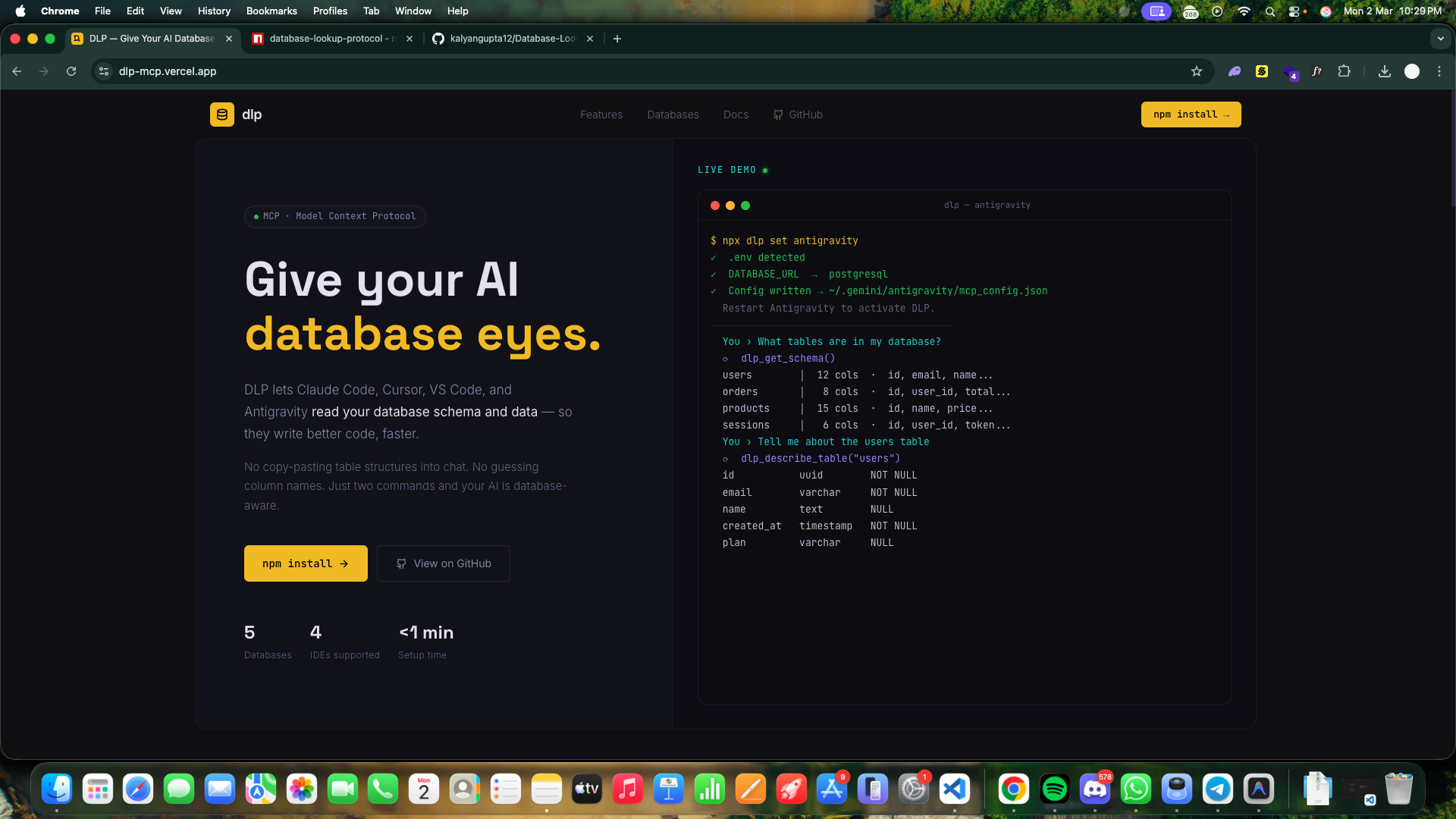Click 'dlp_get_schema()' line in terminal demo
This screenshot has width=1456, height=819.
[788, 359]
